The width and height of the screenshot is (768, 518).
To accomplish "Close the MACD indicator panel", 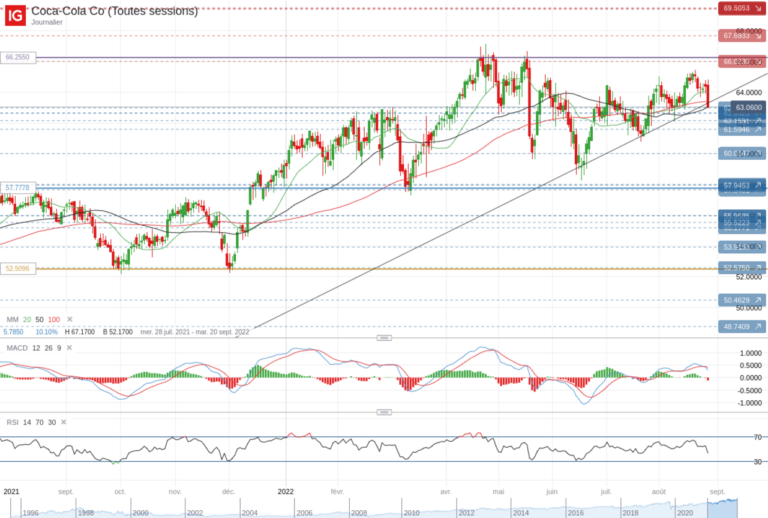I will pyautogui.click(x=71, y=347).
